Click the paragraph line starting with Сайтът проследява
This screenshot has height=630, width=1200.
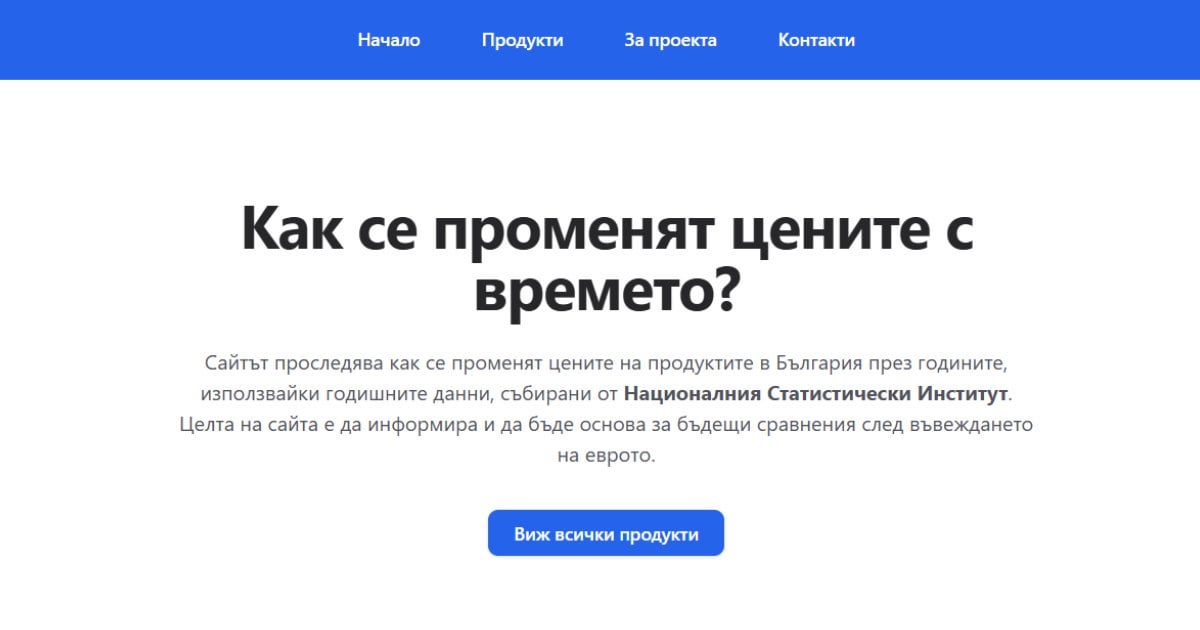point(611,361)
